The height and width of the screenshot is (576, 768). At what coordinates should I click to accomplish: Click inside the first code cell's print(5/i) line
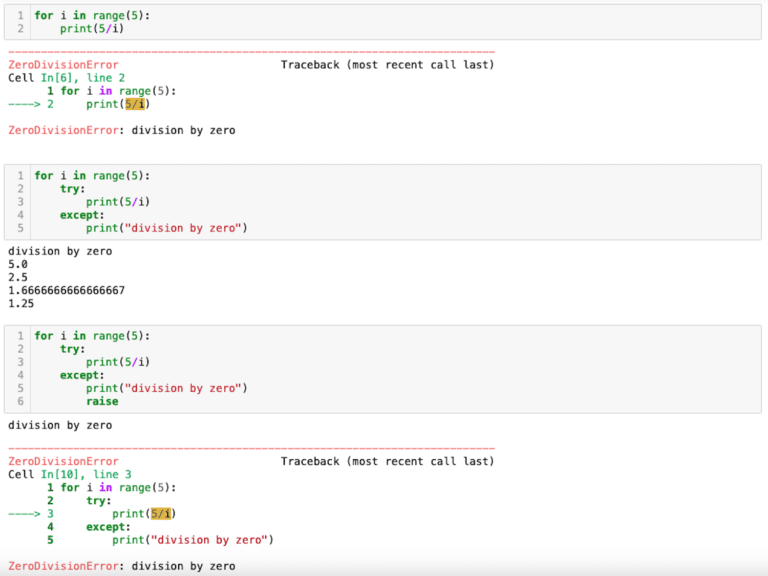92,28
